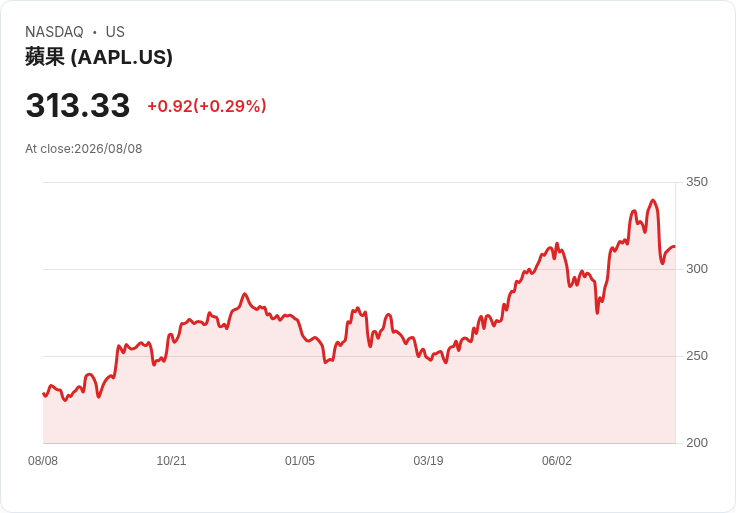Viewport: 736px width, 513px height.
Task: Click the chart line's rightmost end point
Action: (x=675, y=246)
